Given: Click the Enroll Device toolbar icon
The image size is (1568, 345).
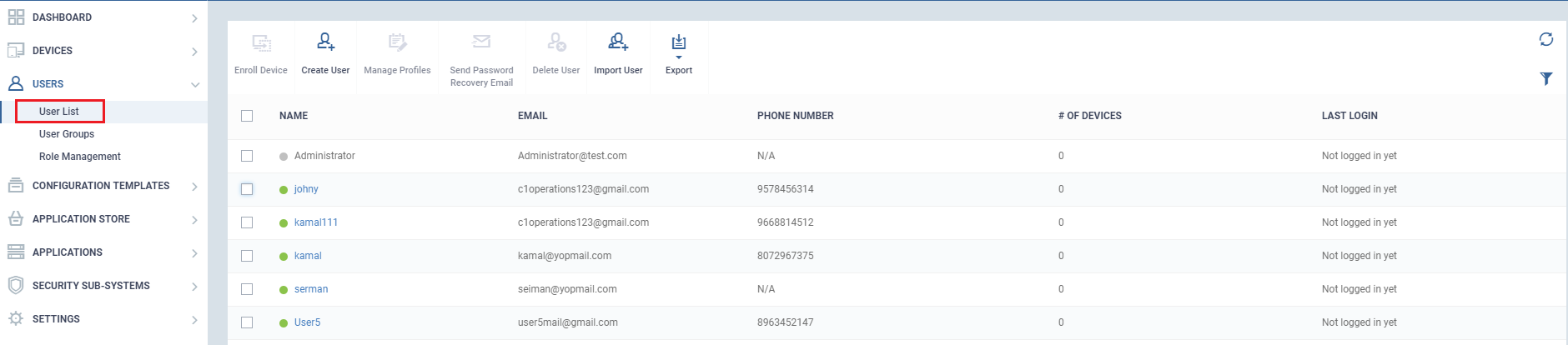Looking at the screenshot, I should (261, 42).
